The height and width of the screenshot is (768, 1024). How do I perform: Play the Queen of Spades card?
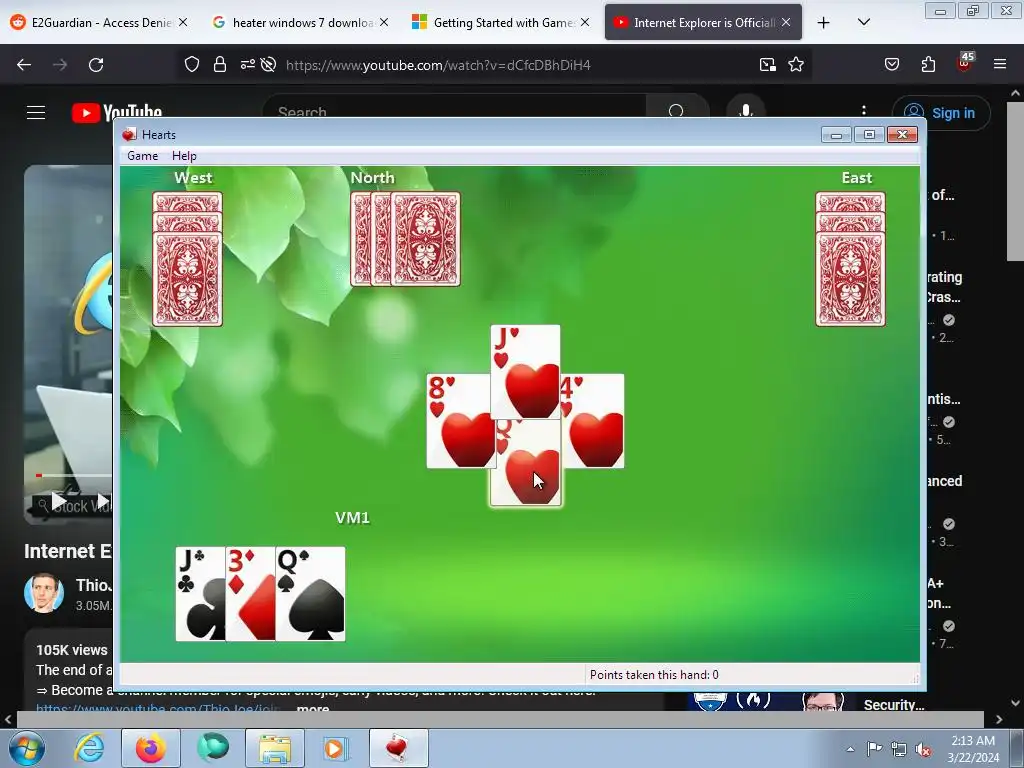coord(310,594)
